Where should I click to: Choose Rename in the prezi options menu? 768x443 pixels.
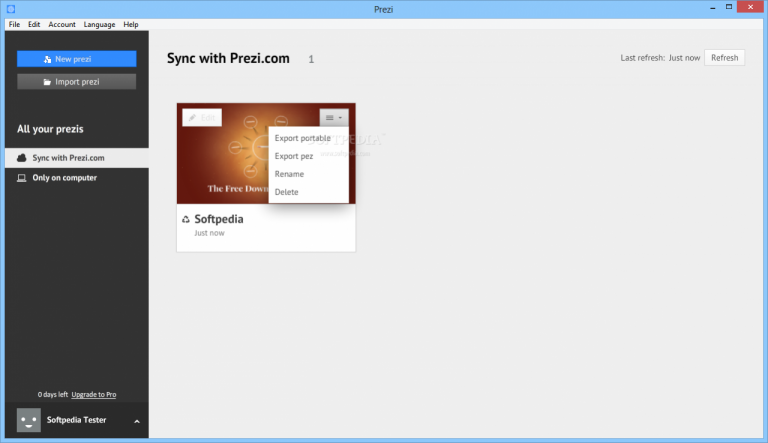(x=289, y=174)
